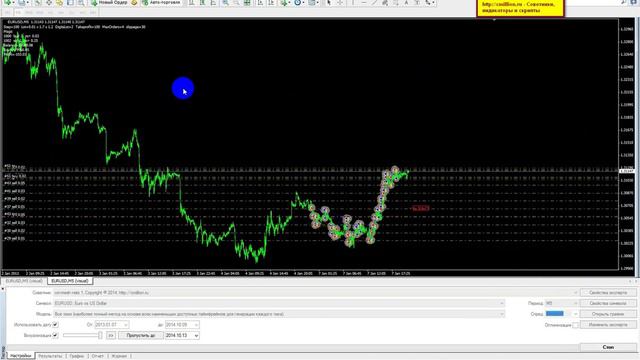Toggle the Market Watch window icon
640x360 pixels.
(x=38, y=2)
